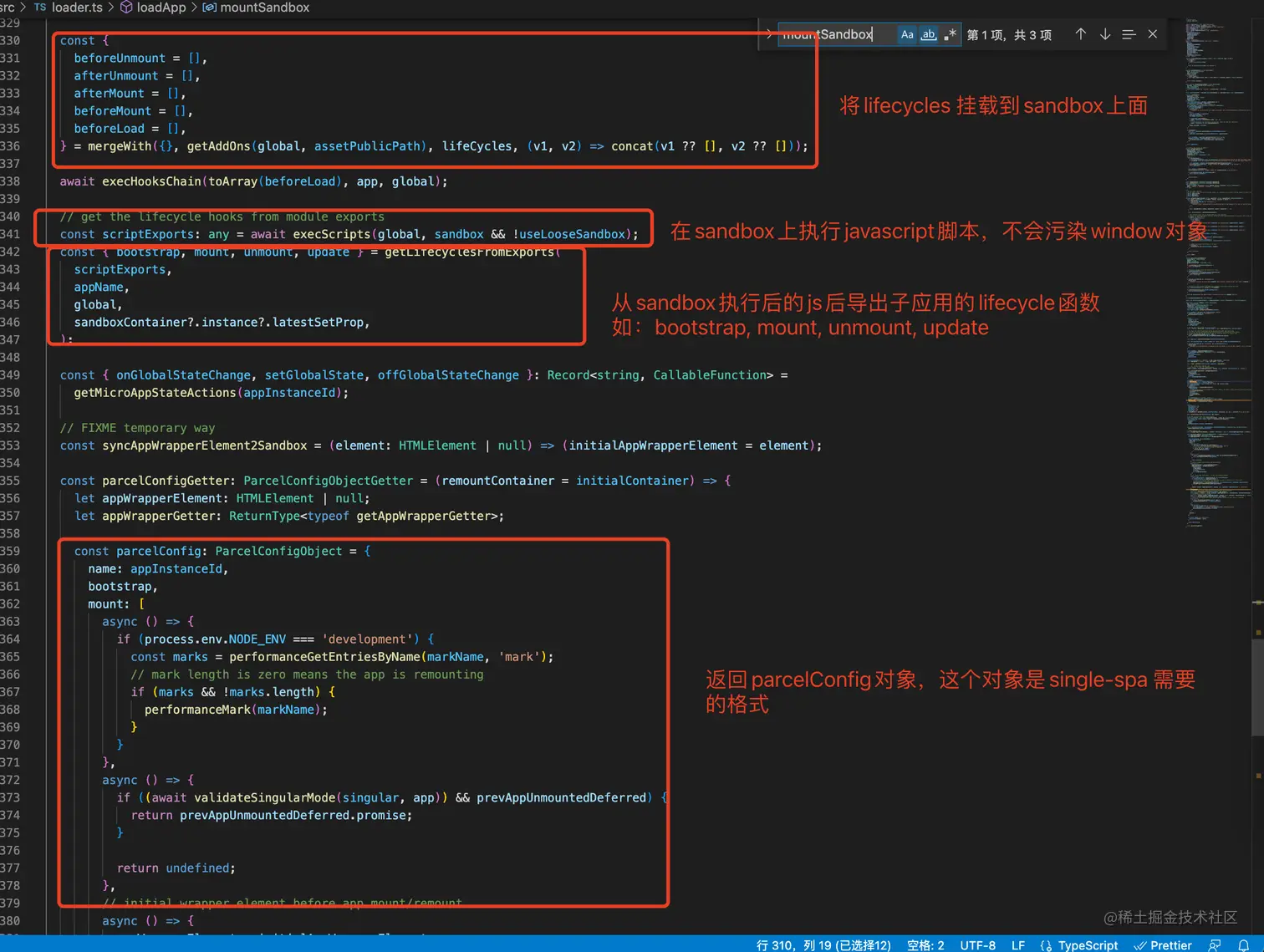Click line 'name: appInstanceId,'
The height and width of the screenshot is (952, 1264).
pyautogui.click(x=158, y=568)
